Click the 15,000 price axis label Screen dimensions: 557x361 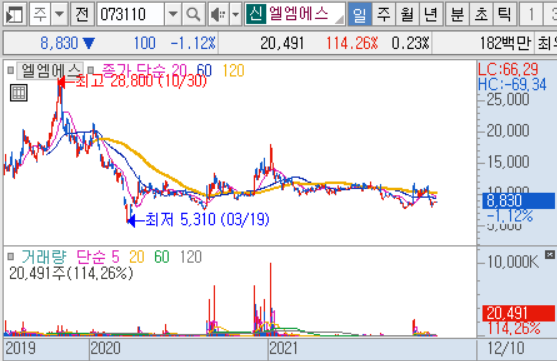pos(508,162)
